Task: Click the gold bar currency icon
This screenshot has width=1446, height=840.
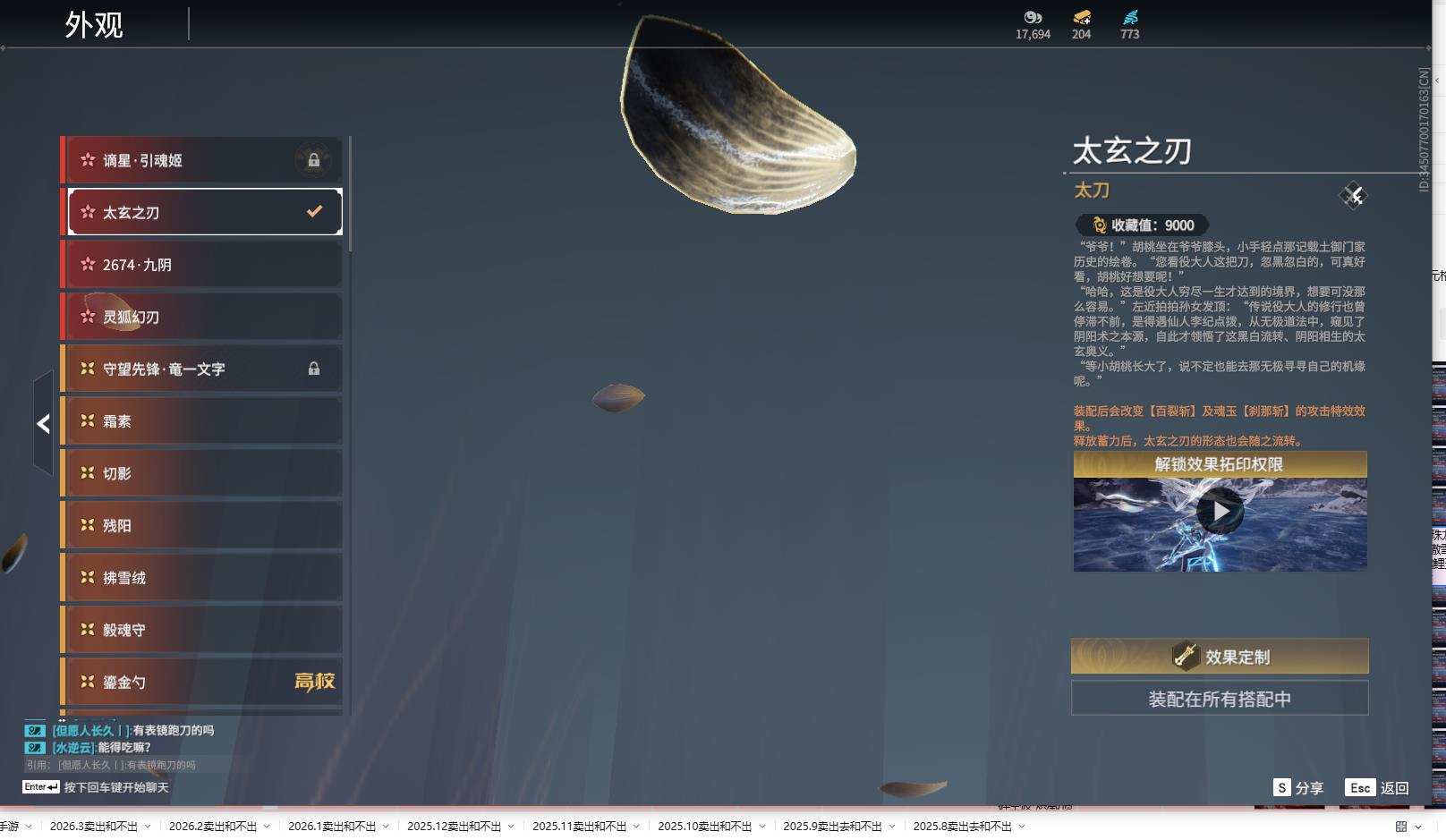Action: [x=1081, y=17]
